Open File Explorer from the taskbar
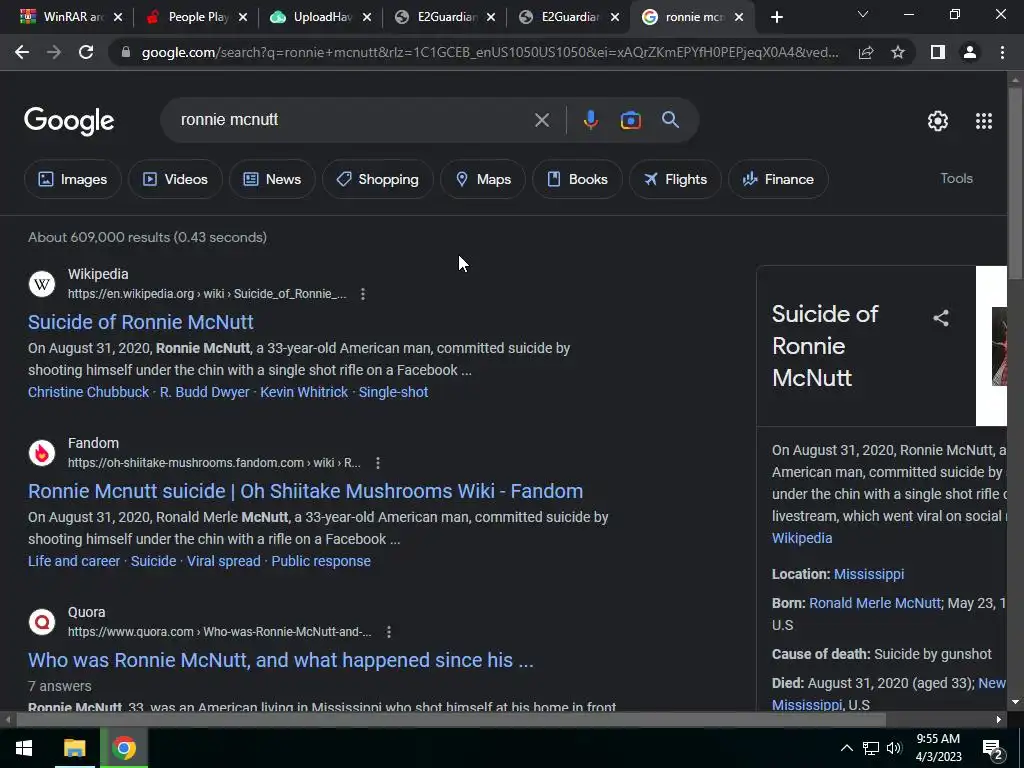 (74, 748)
